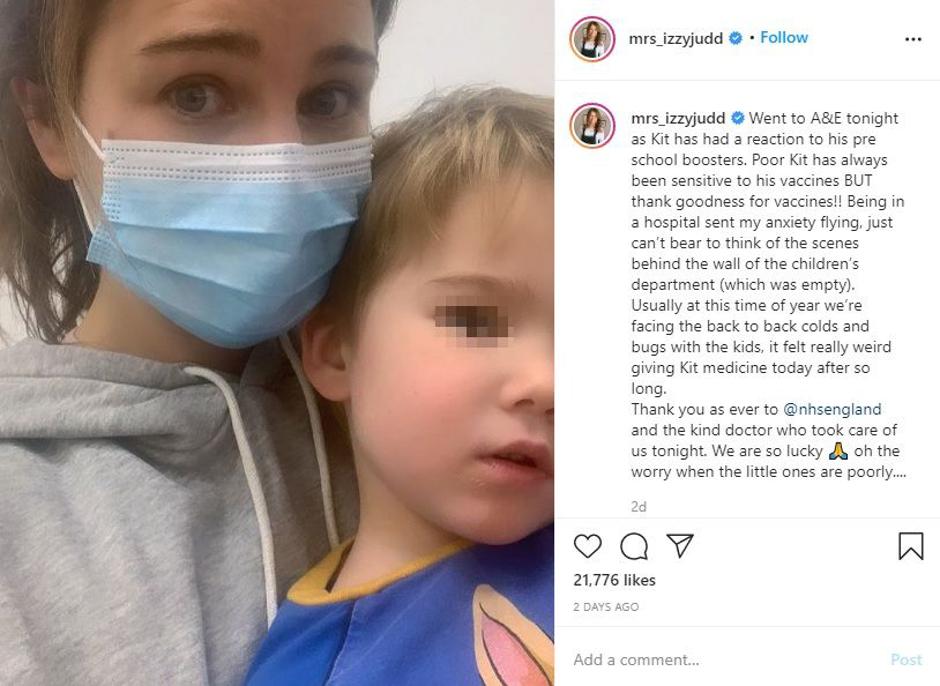This screenshot has width=940, height=686.
Task: Click the selfie photo of the post
Action: [x=277, y=343]
